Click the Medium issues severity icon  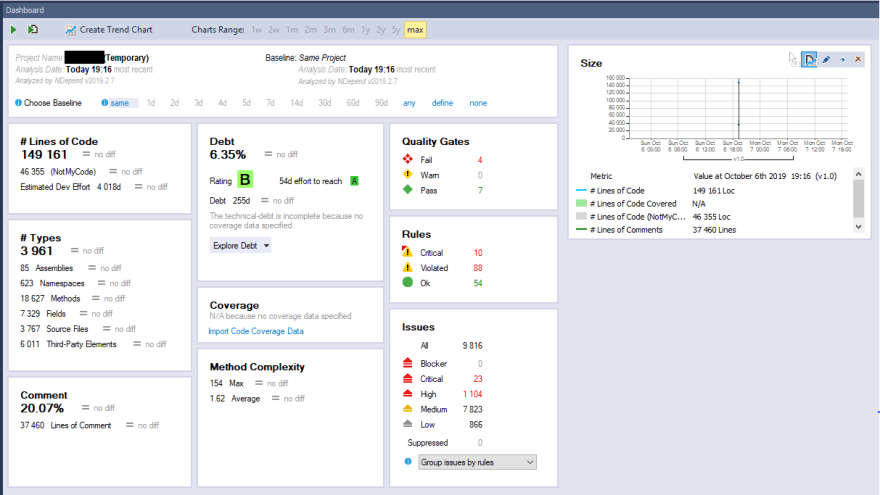point(408,409)
